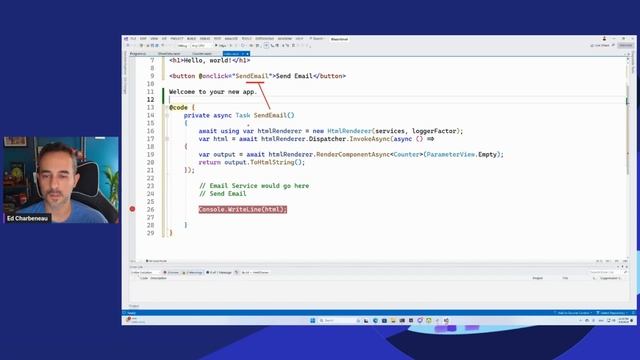Click the Console.WriteLine(html) statement
640x360 pixels.
click(243, 209)
